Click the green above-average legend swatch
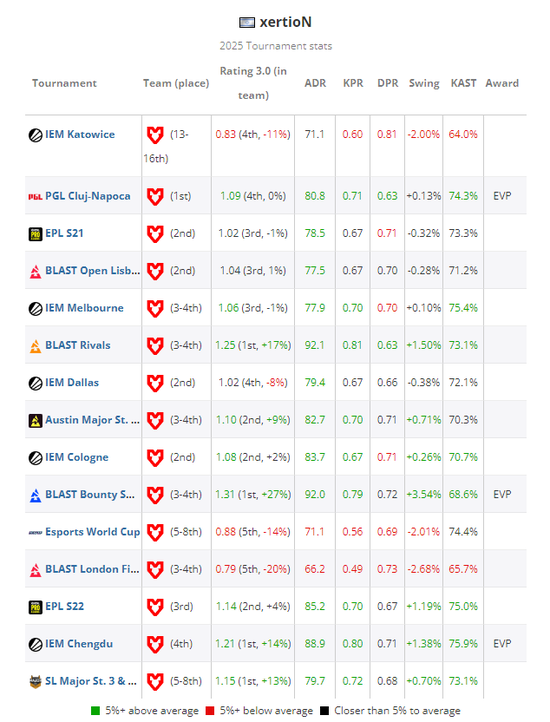Image resolution: width=550 pixels, height=722 pixels. [95, 711]
